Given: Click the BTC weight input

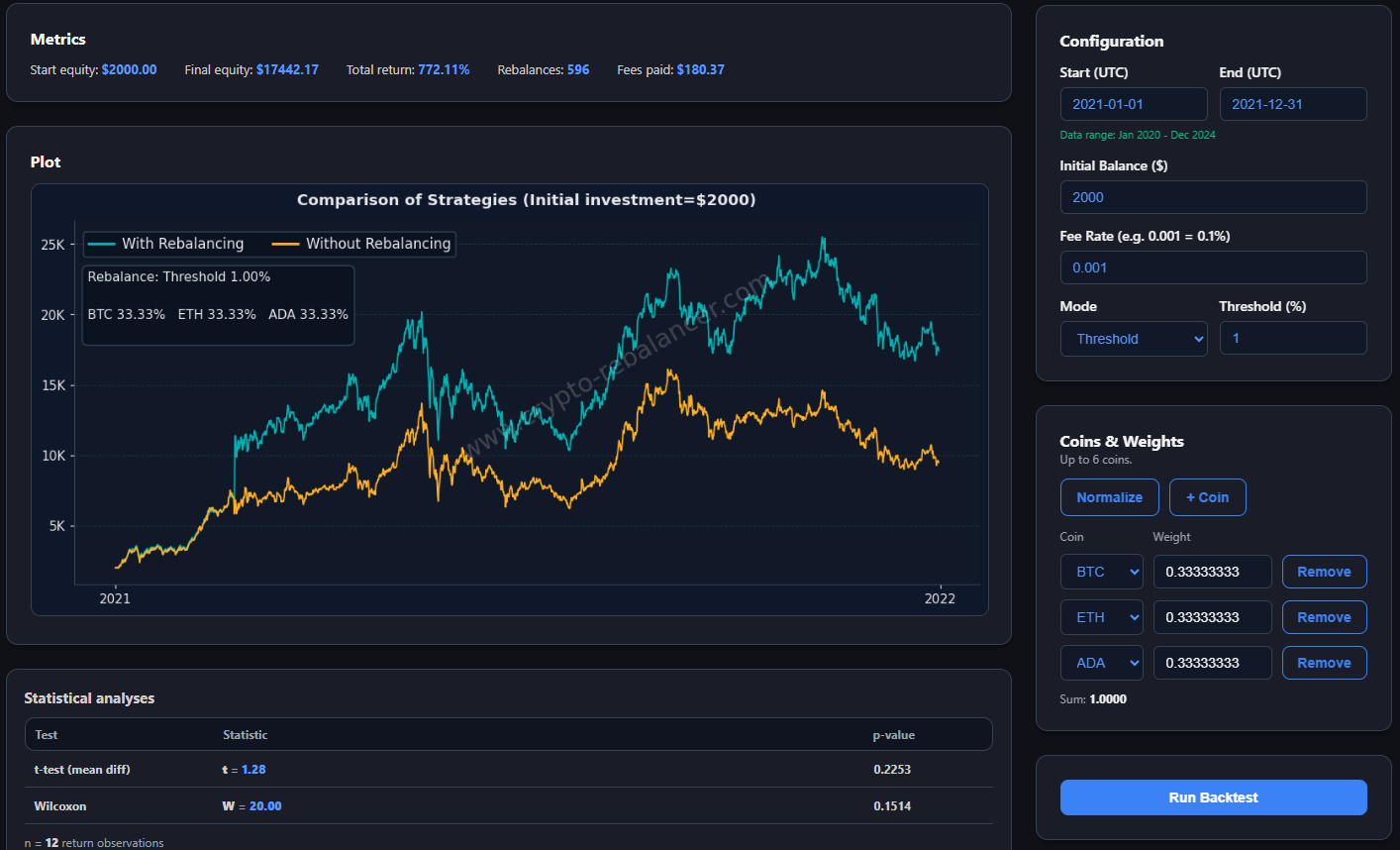Looking at the screenshot, I should pos(1212,572).
